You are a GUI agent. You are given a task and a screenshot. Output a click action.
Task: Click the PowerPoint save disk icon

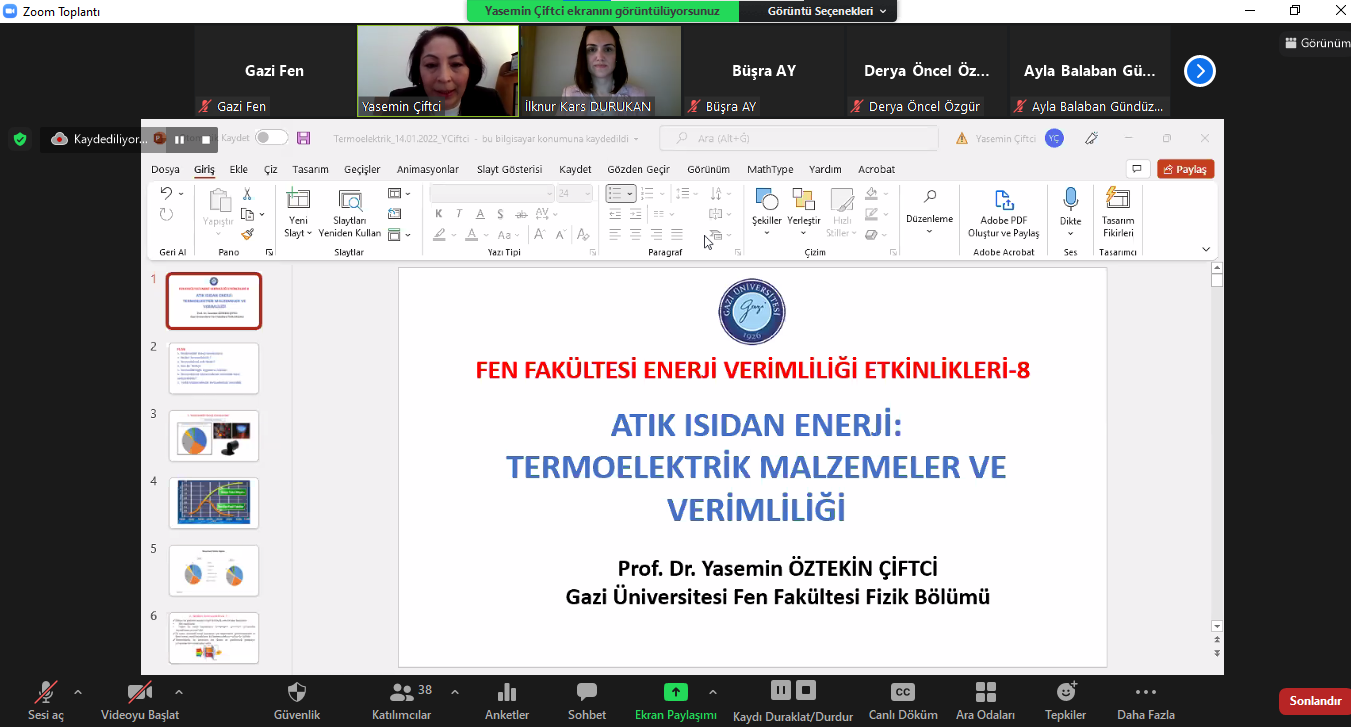coord(304,138)
